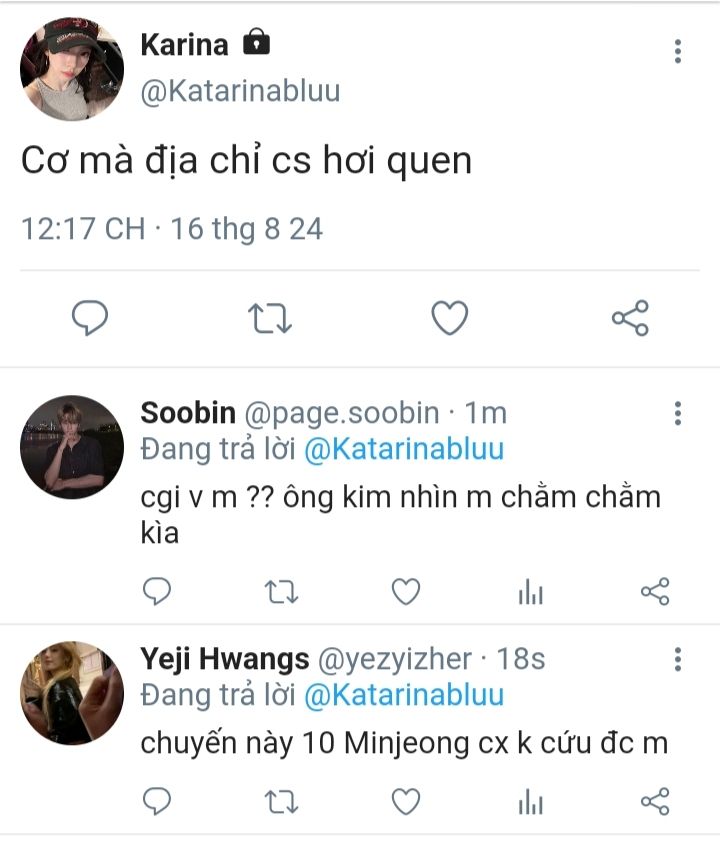Open more options for Karina's tweet
Viewport: 720px width, 842px height.
pyautogui.click(x=678, y=51)
